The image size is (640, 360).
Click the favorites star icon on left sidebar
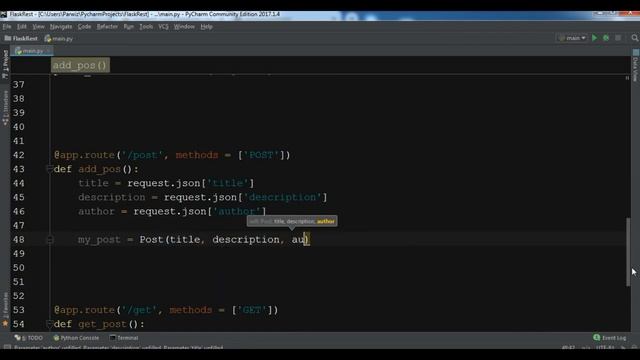(5, 324)
